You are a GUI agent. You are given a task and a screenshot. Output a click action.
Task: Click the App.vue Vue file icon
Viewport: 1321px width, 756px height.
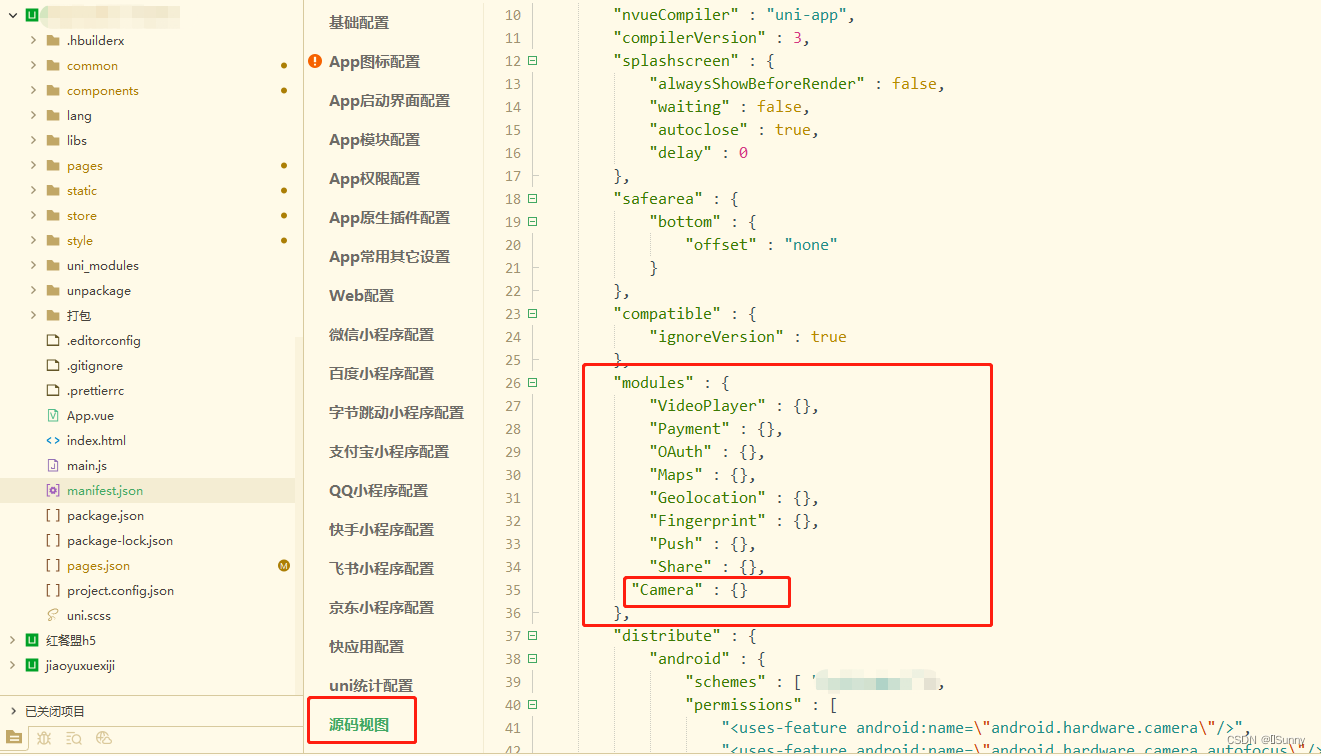pos(53,415)
